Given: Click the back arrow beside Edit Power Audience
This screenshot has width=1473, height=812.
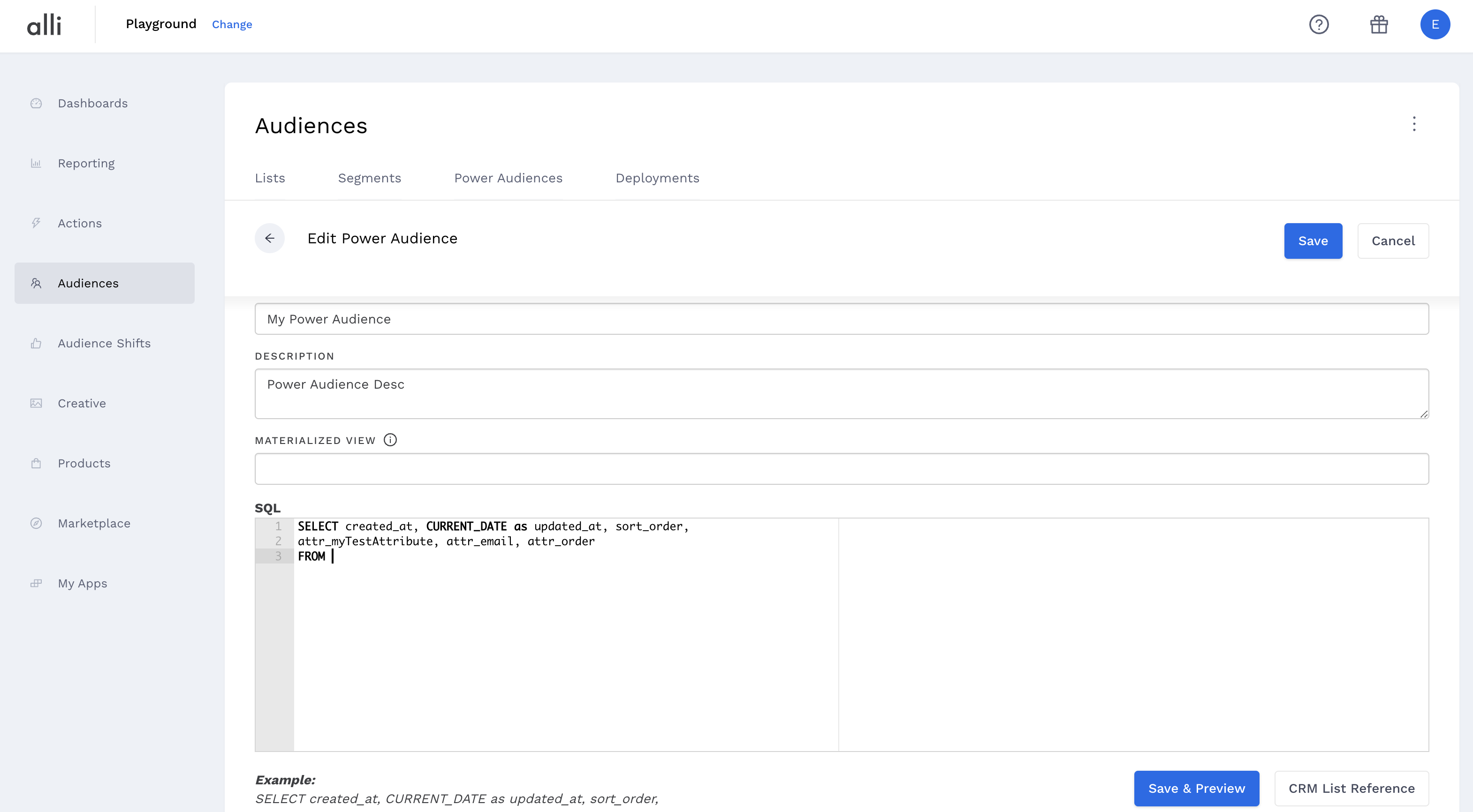Looking at the screenshot, I should pos(269,238).
